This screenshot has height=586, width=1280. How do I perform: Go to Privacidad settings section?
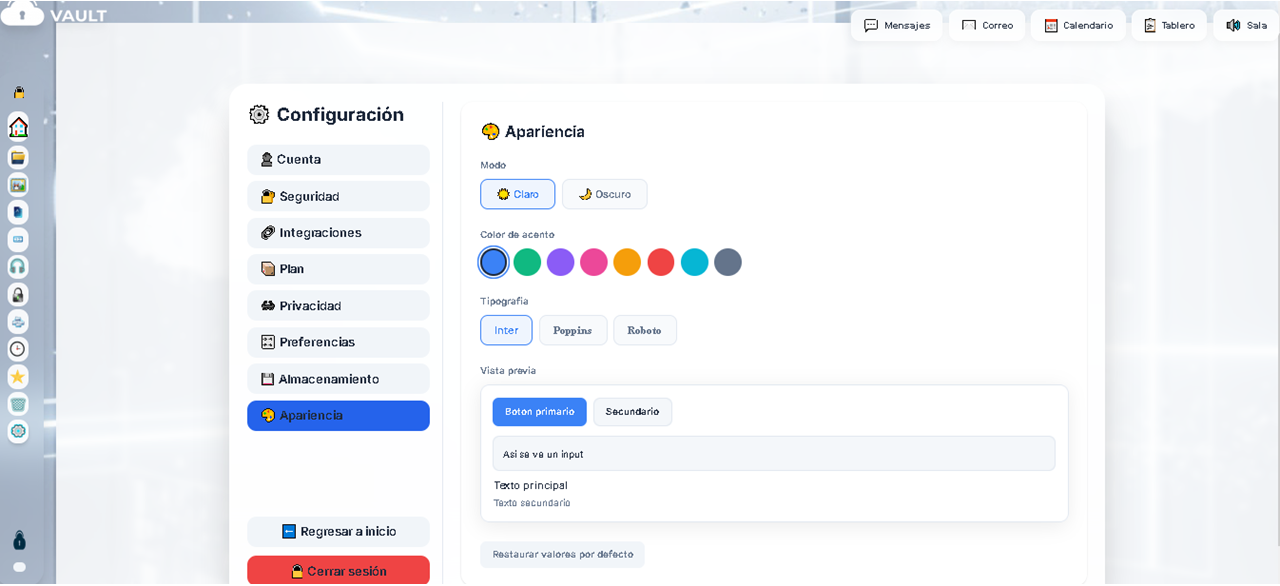coord(338,306)
